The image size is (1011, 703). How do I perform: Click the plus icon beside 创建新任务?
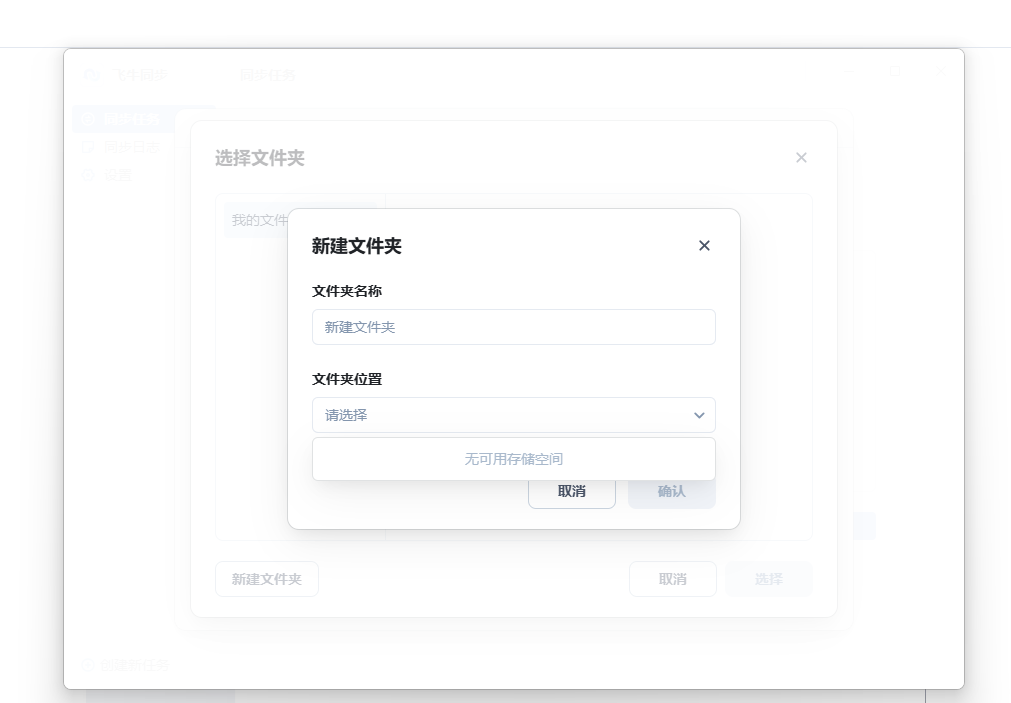tap(88, 665)
